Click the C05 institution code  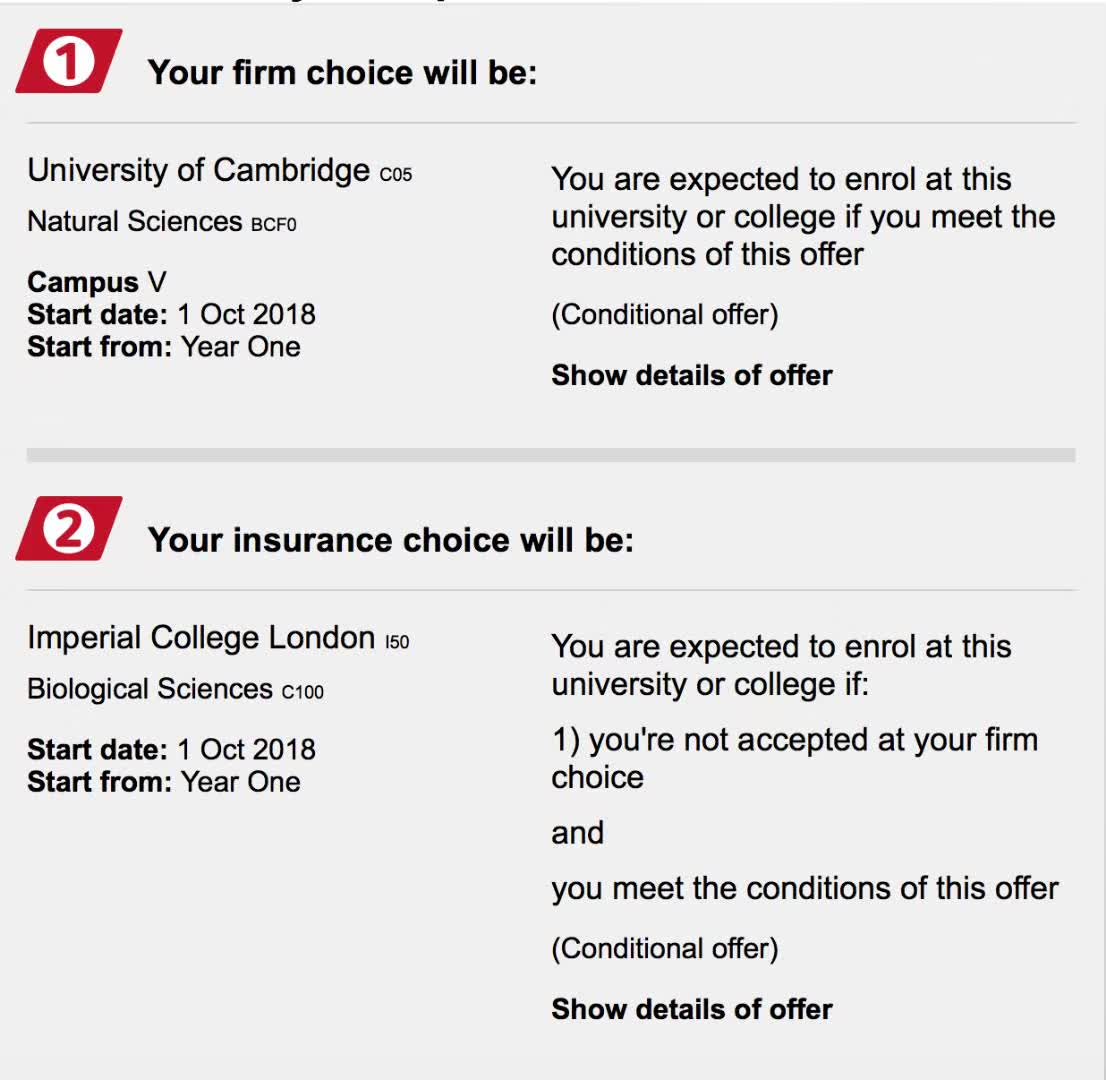[x=396, y=175]
